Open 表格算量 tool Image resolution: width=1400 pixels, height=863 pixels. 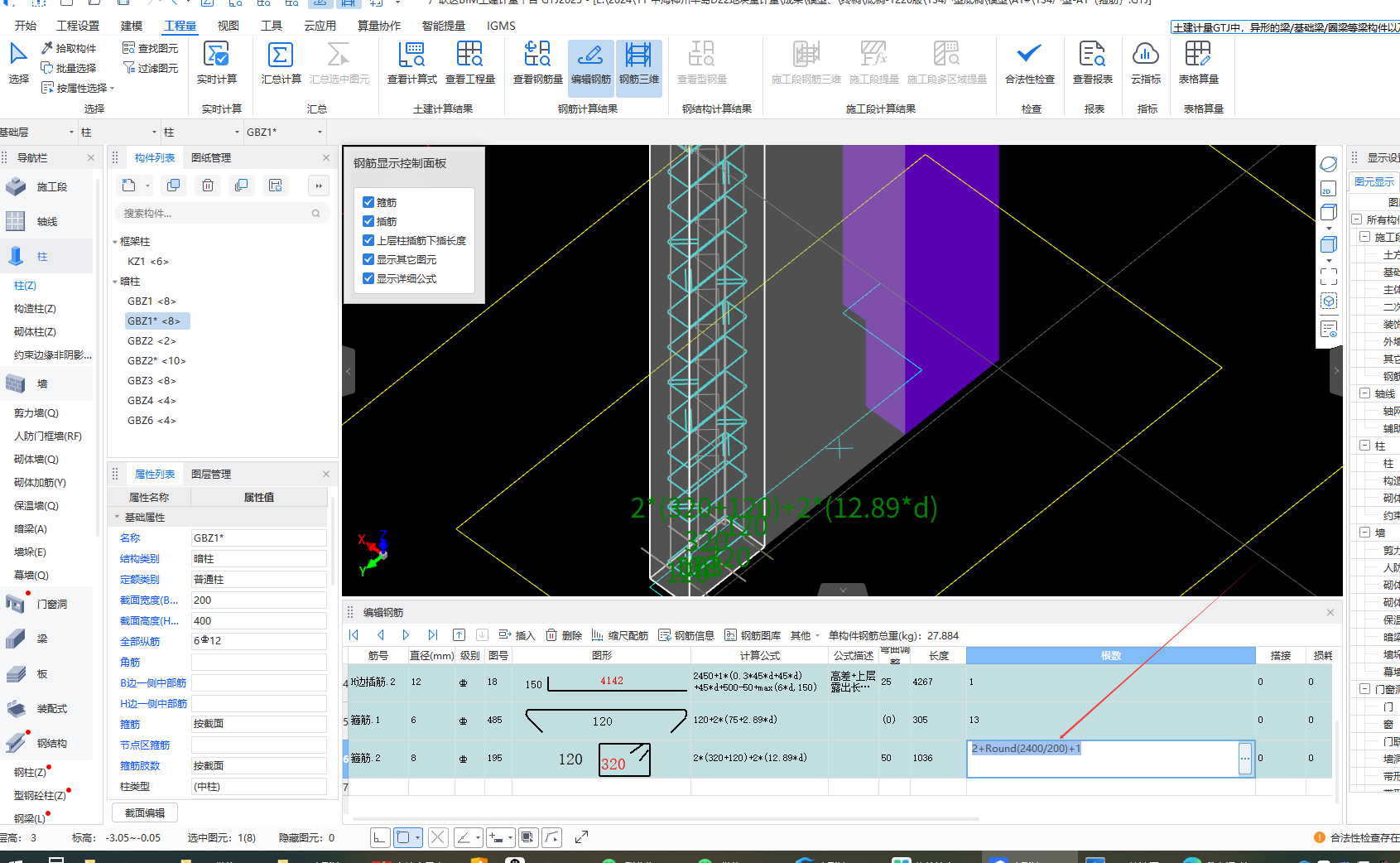pos(1198,64)
